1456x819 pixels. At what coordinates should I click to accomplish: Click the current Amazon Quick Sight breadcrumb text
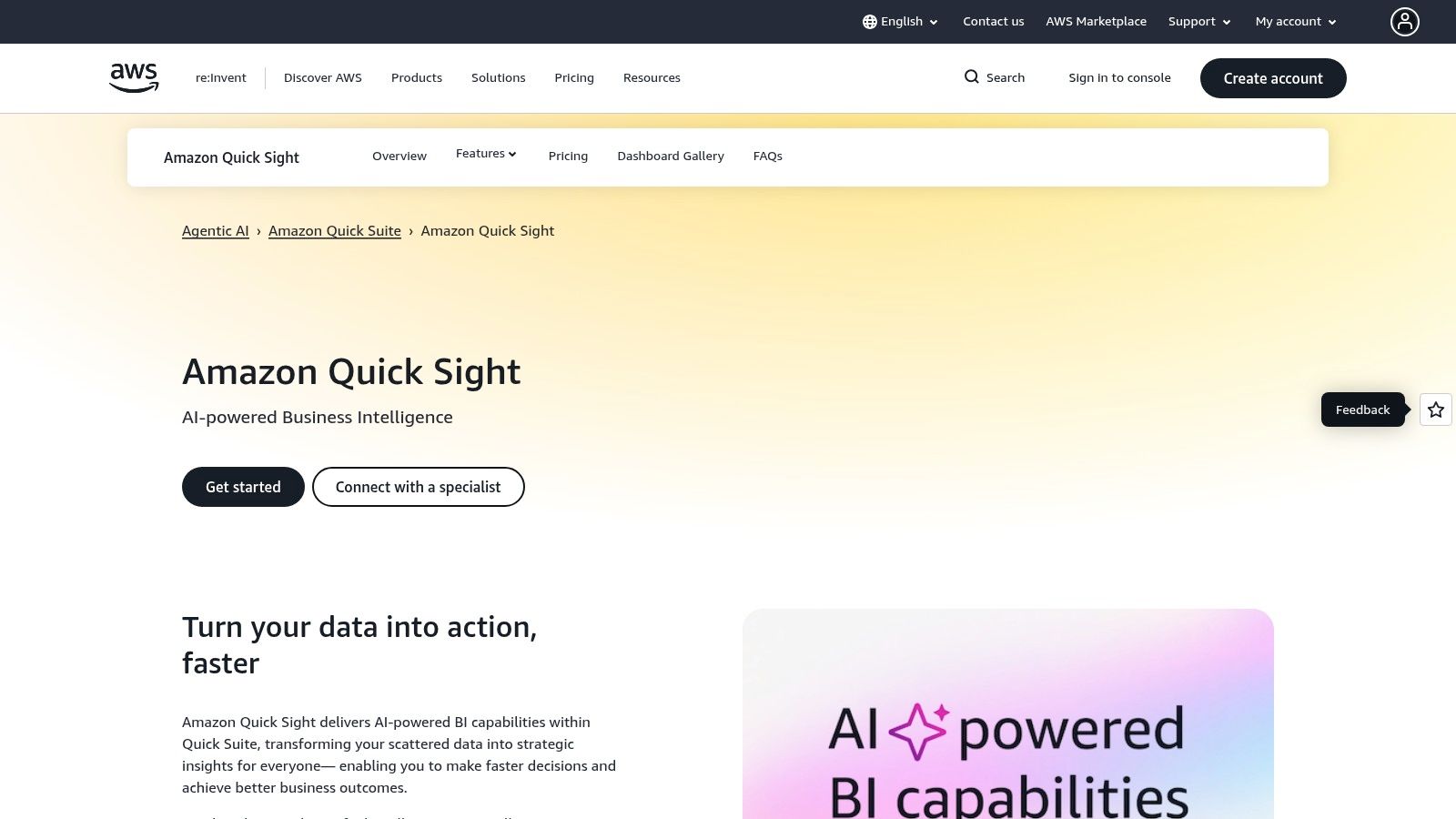click(488, 231)
